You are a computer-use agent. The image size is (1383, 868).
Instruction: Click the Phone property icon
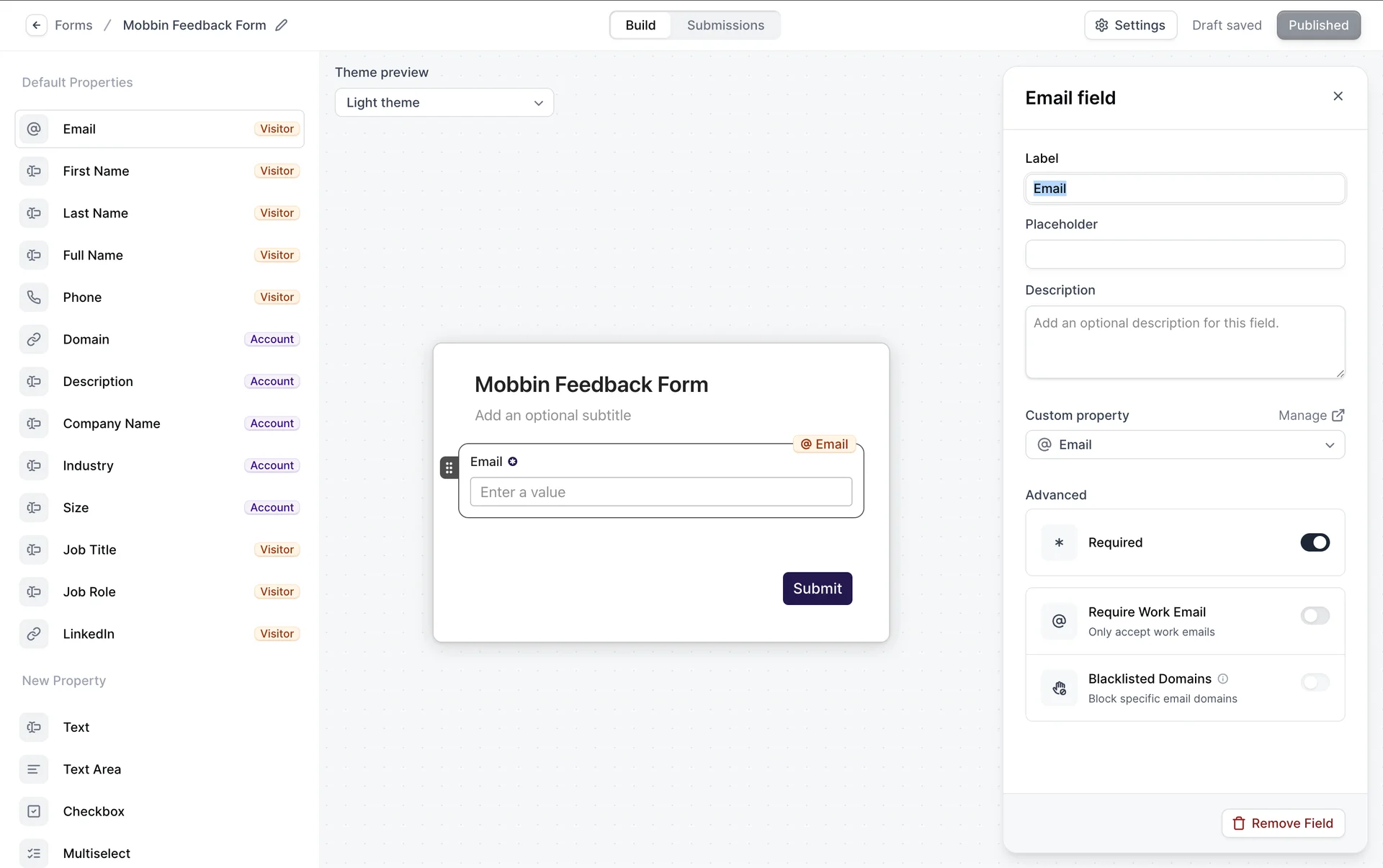[34, 297]
